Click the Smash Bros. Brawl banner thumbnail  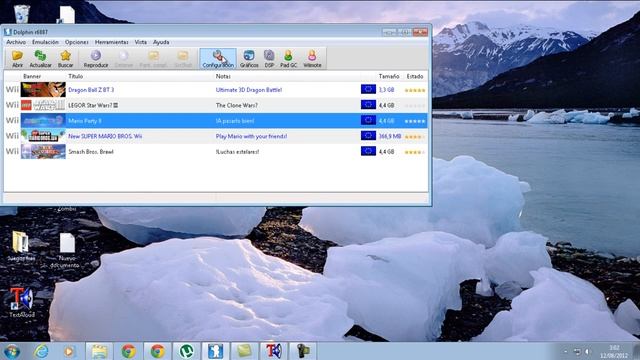[x=43, y=151]
